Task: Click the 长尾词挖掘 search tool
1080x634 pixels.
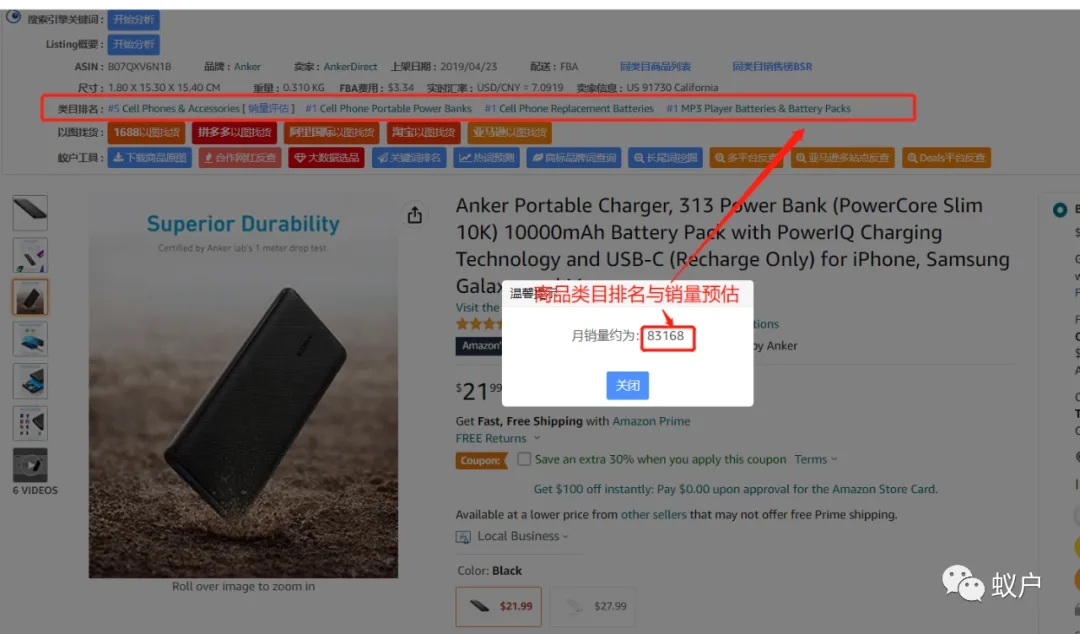Action: pyautogui.click(x=665, y=158)
